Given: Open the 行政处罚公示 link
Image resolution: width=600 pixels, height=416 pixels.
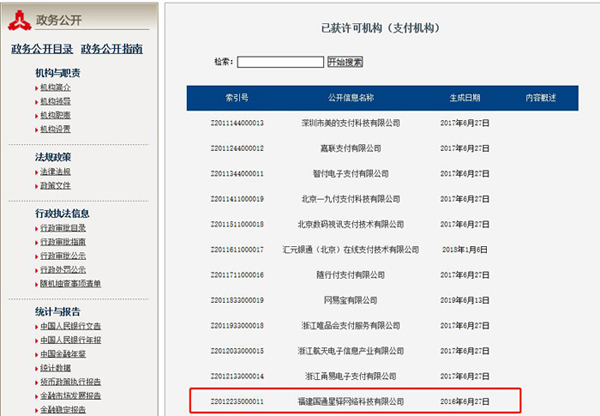Looking at the screenshot, I should 63,270.
